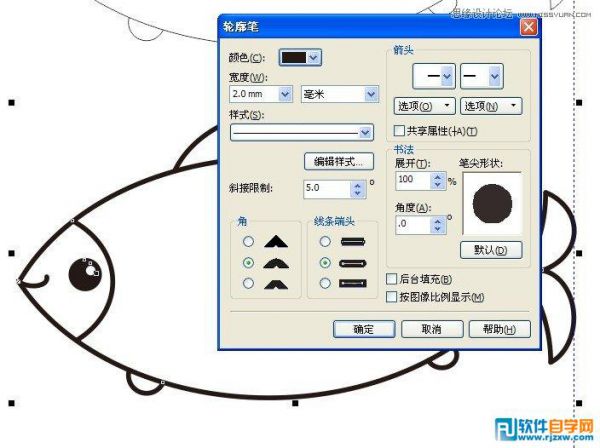Click the bottom center selection handle
This screenshot has width=600, height=448.
click(295, 403)
